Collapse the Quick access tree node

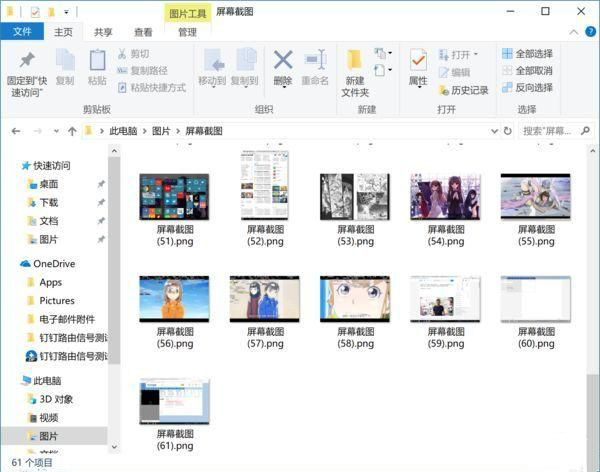click(x=14, y=166)
